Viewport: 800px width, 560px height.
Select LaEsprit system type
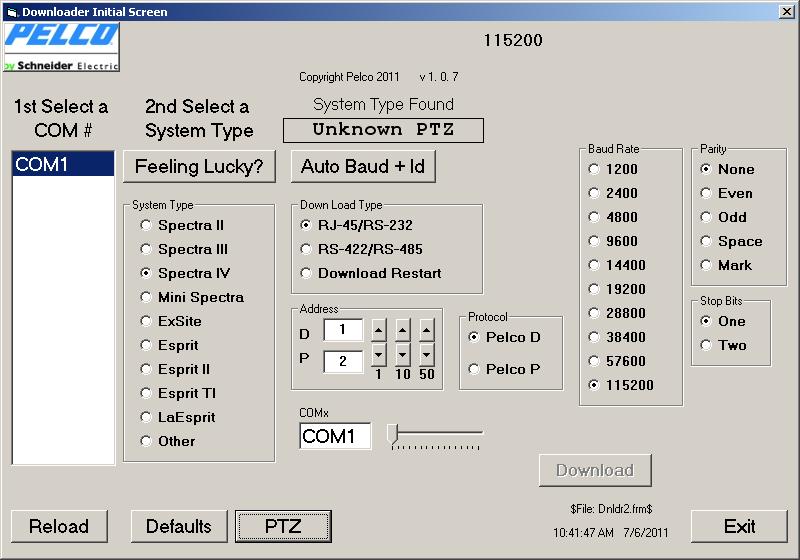click(x=178, y=417)
